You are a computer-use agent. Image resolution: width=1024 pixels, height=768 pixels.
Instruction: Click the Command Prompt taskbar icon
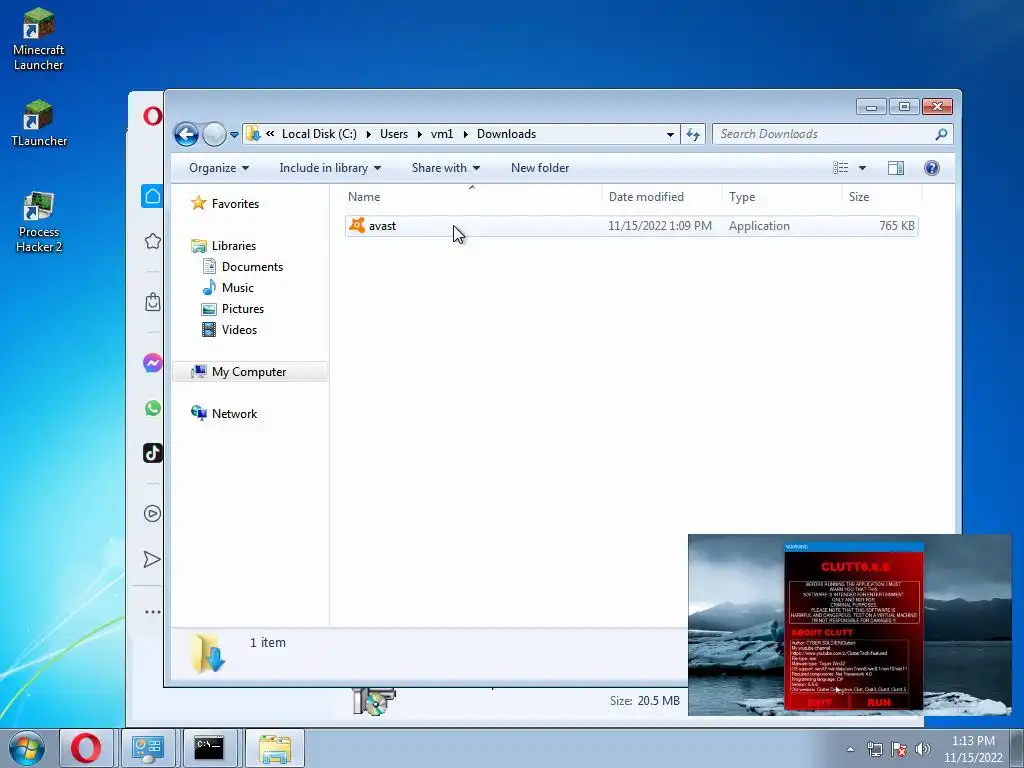(x=209, y=748)
